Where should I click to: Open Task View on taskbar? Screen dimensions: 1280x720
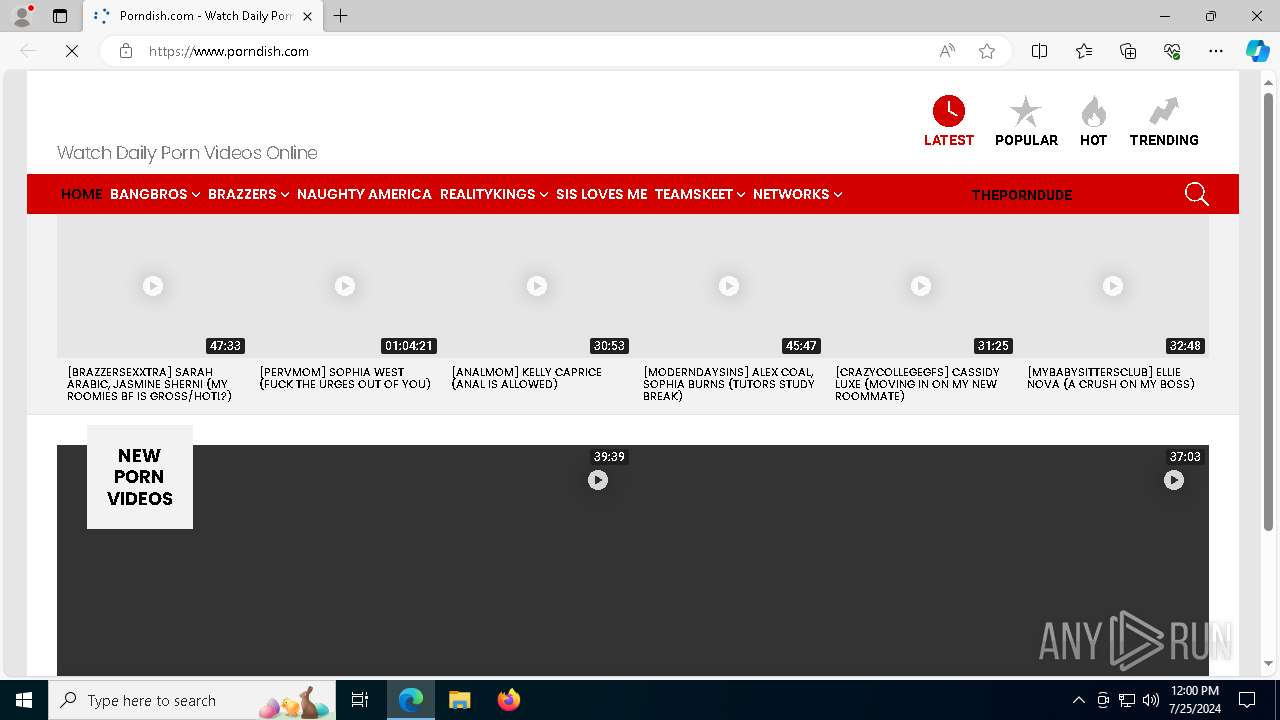(360, 700)
